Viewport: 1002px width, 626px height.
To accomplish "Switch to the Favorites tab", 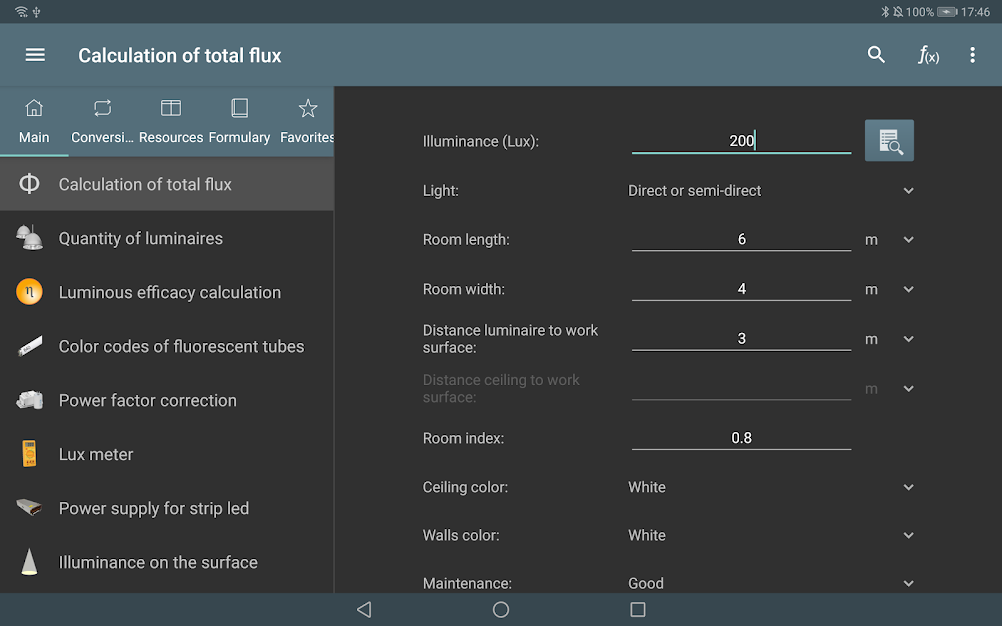I will pyautogui.click(x=306, y=121).
